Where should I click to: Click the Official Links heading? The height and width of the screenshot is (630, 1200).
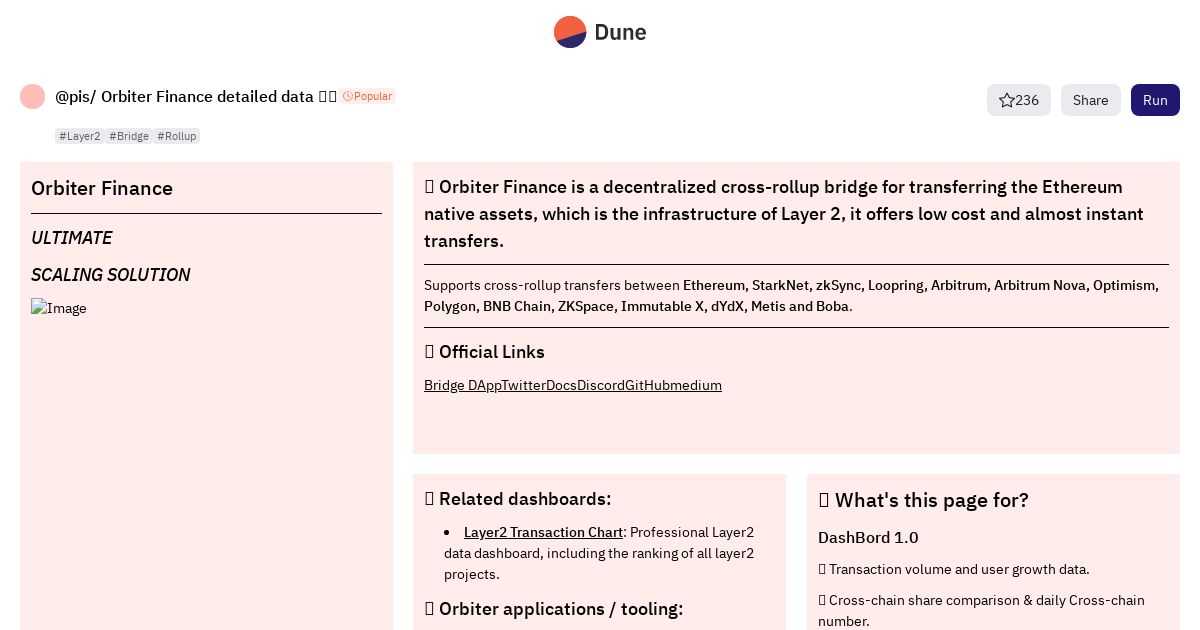pos(491,352)
